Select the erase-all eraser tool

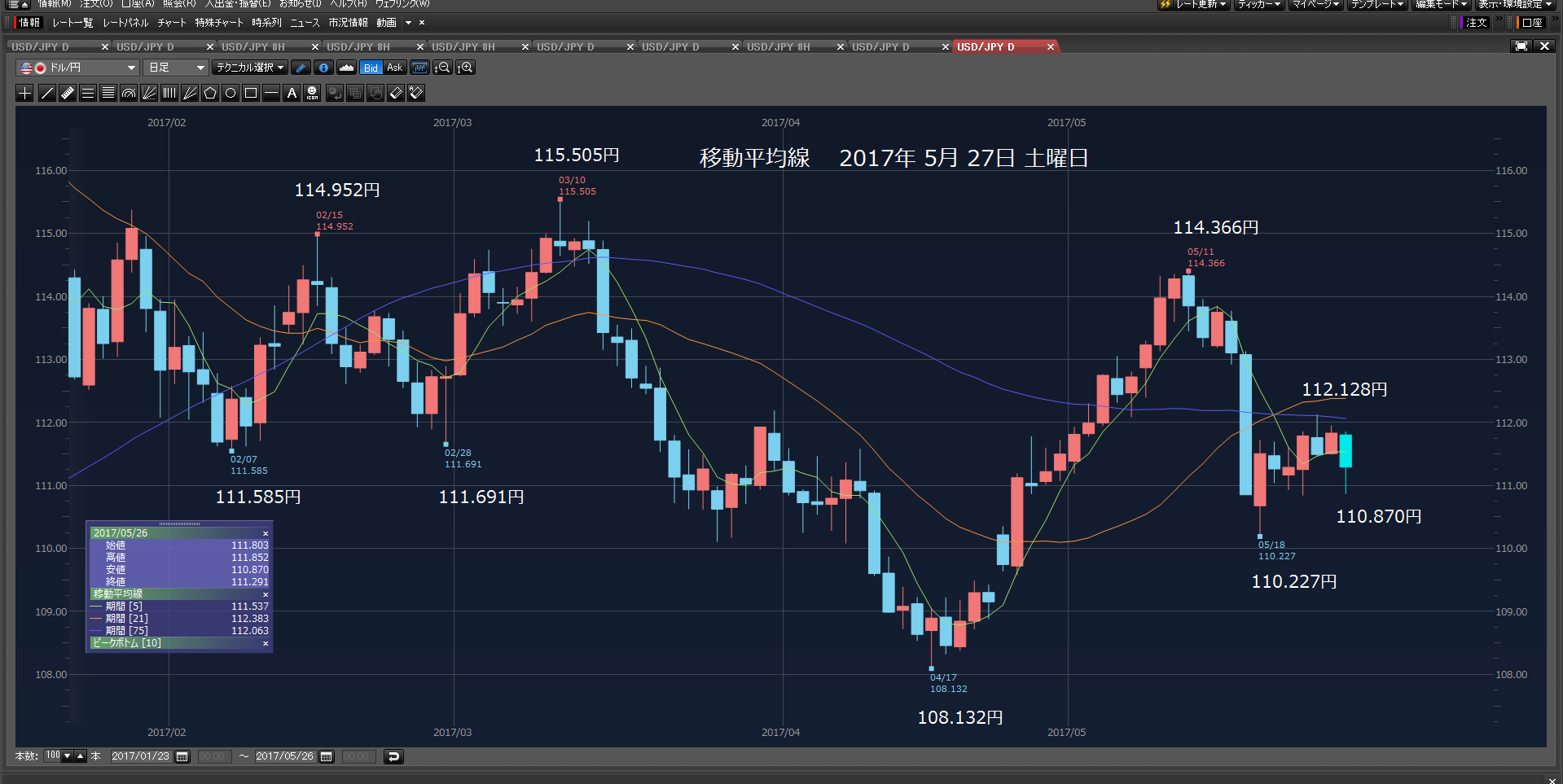[x=416, y=93]
